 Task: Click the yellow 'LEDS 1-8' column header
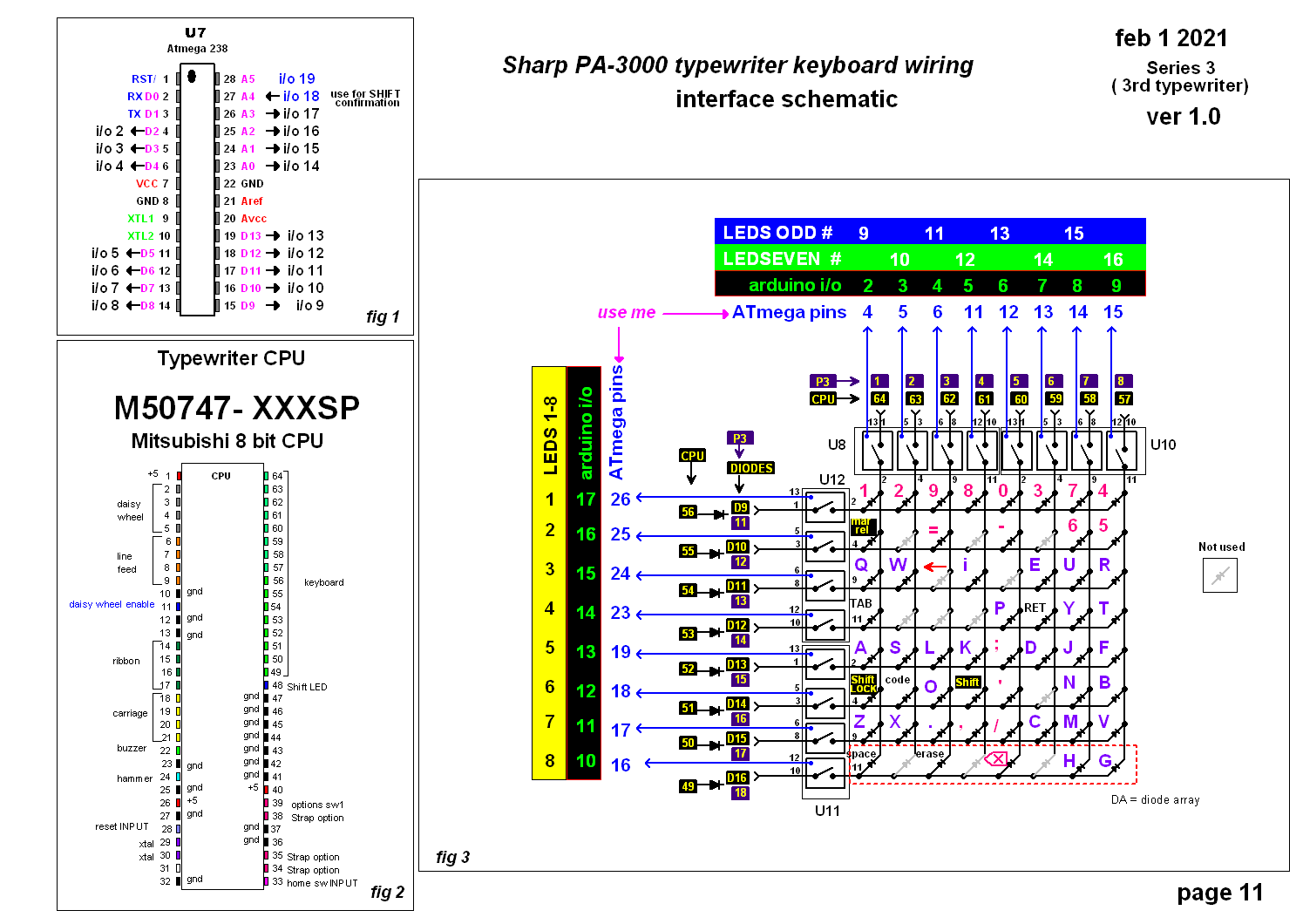[549, 436]
